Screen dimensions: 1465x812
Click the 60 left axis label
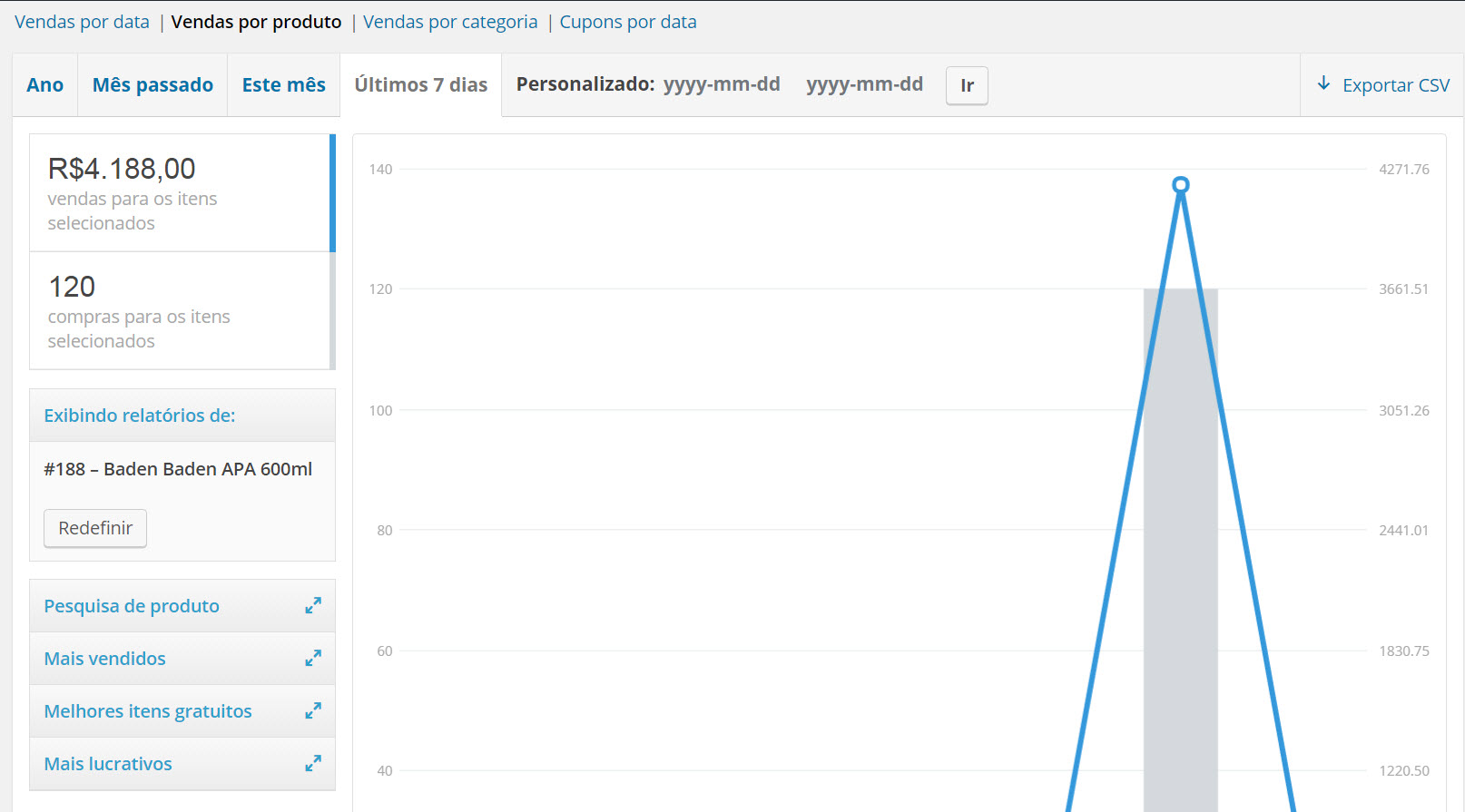pos(385,651)
